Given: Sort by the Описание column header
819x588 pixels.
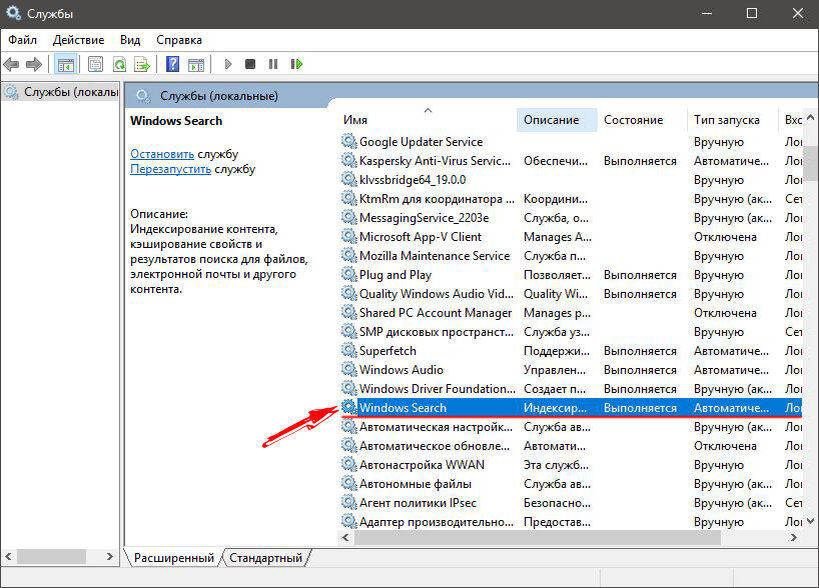Looking at the screenshot, I should pyautogui.click(x=556, y=120).
